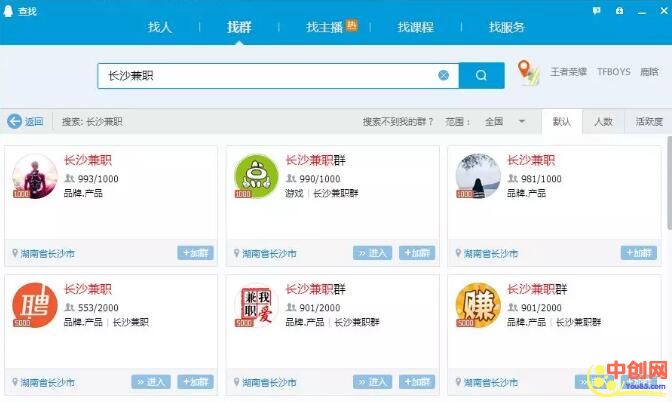Sort results by 人数
Image resolution: width=672 pixels, height=402 pixels.
point(602,121)
